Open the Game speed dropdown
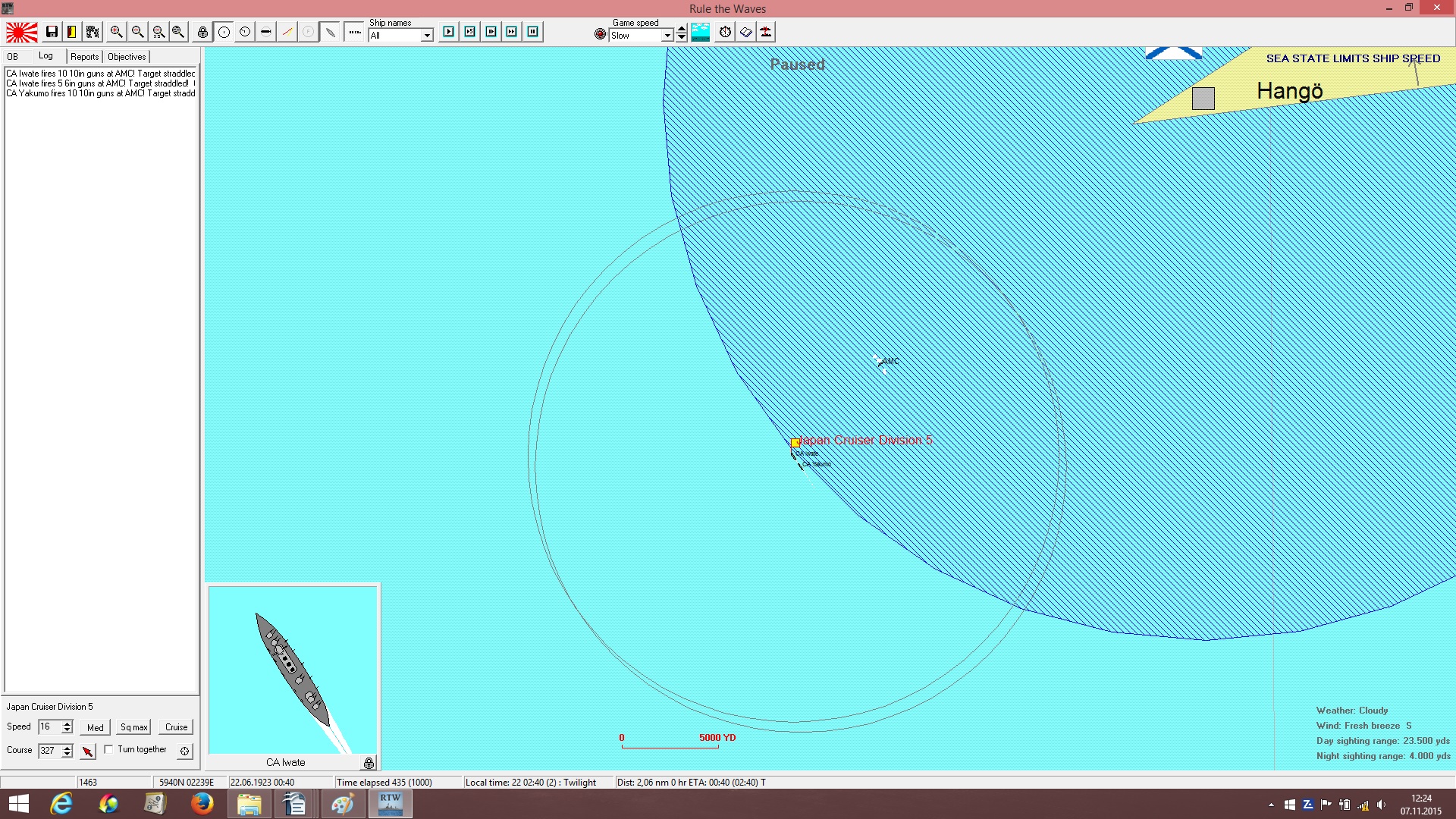 tap(667, 36)
